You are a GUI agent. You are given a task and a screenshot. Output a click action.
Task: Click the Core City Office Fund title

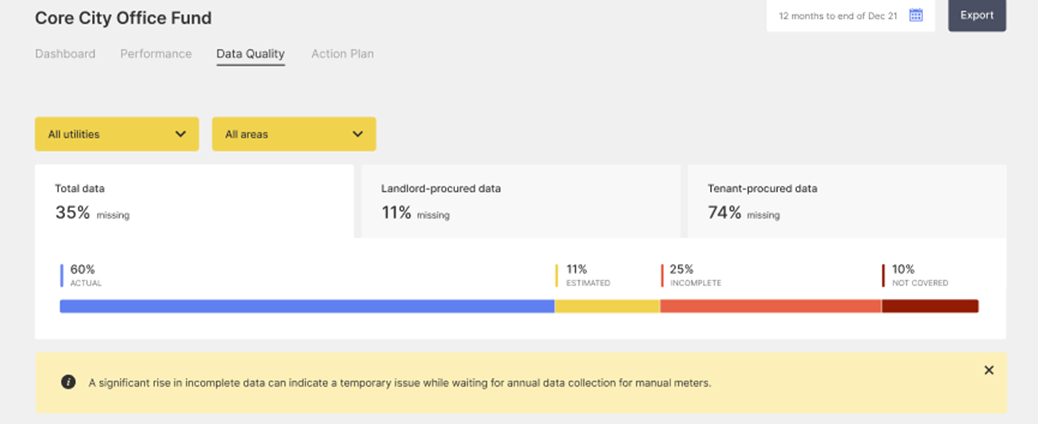point(123,18)
